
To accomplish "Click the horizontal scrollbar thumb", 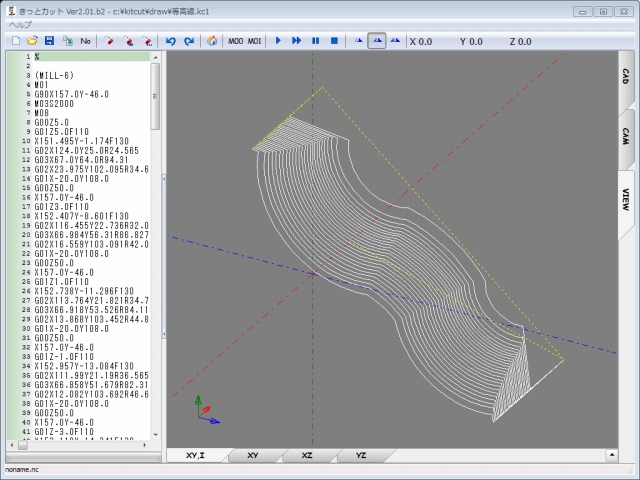I will (23, 445).
